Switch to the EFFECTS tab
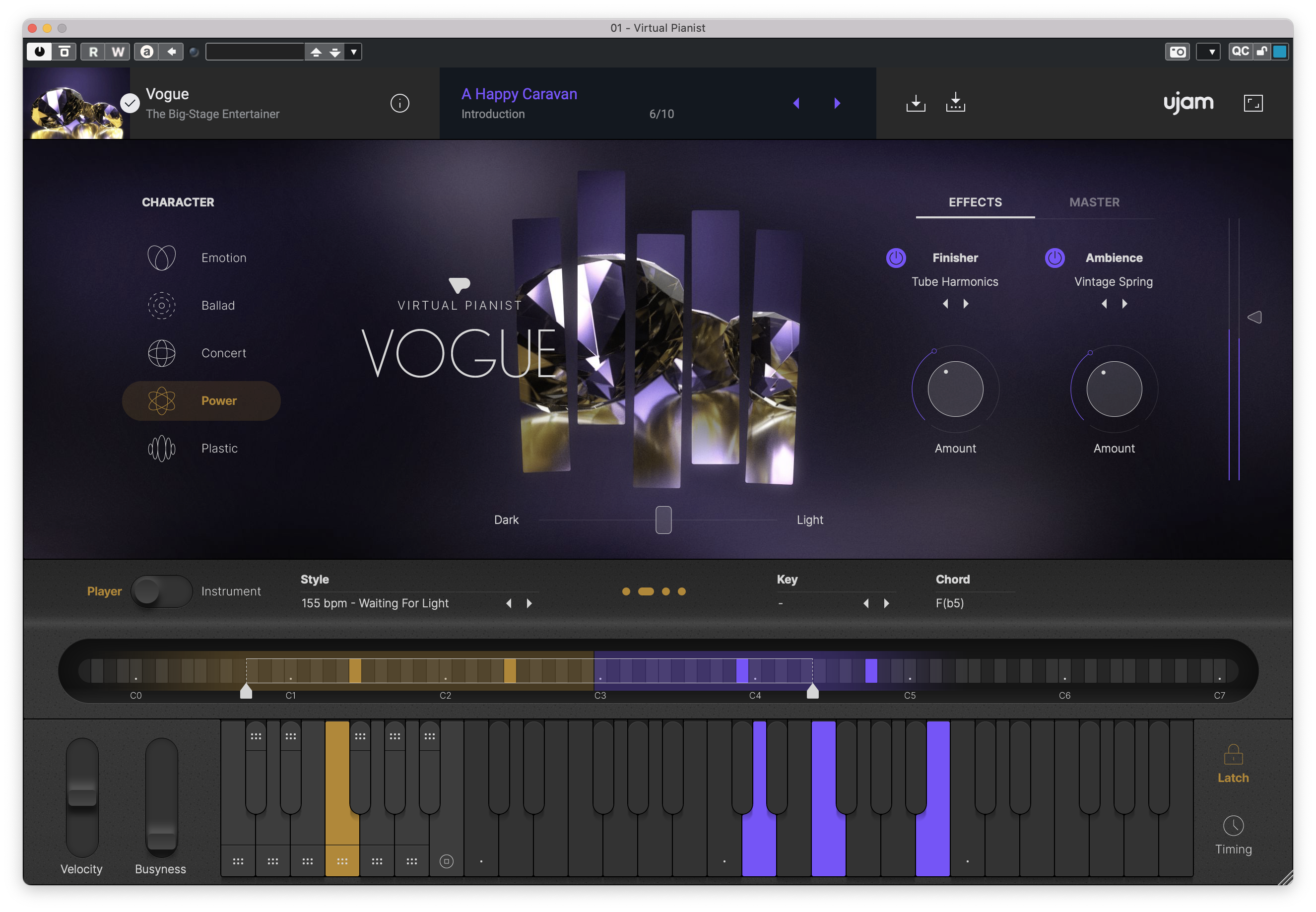 pyautogui.click(x=975, y=202)
